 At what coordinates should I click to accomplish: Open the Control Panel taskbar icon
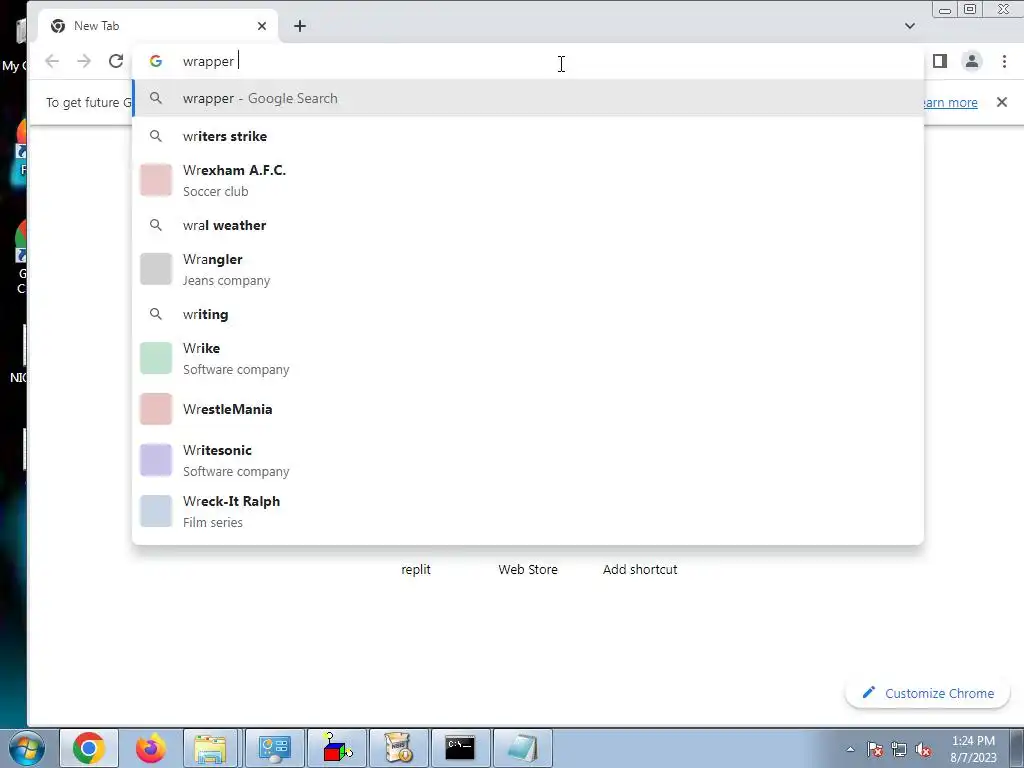tap(274, 748)
